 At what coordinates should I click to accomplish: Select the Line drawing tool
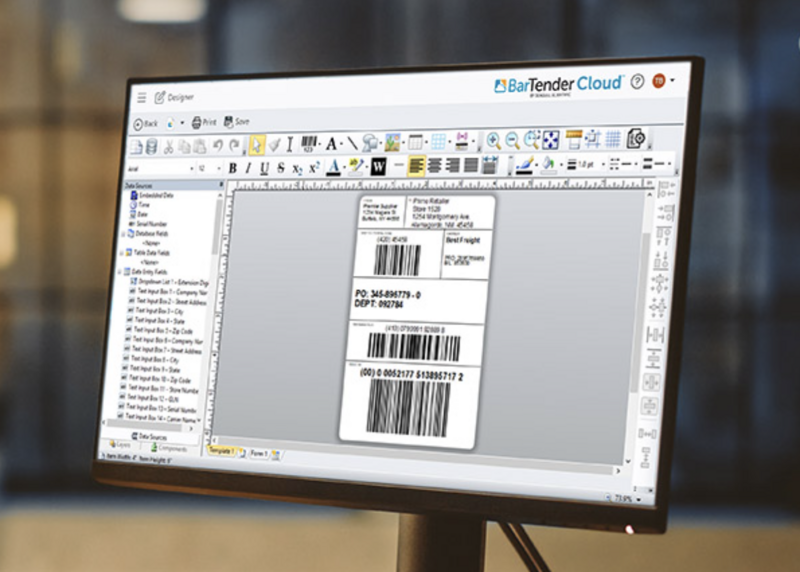coord(352,143)
